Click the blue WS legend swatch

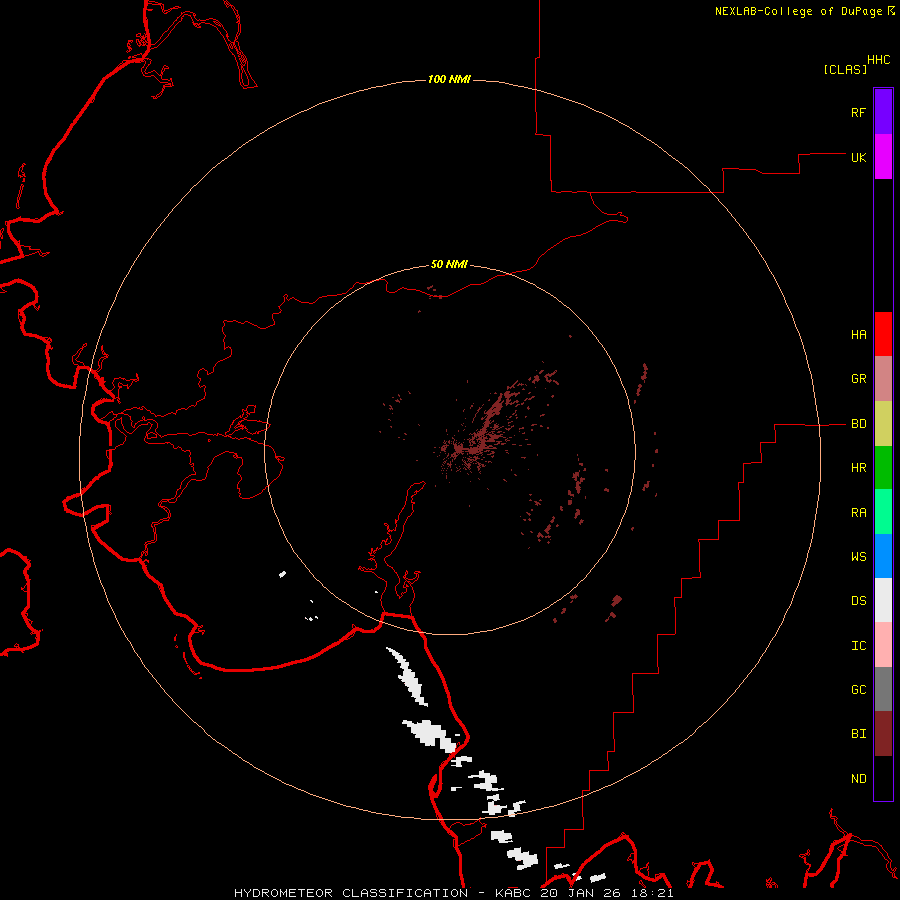click(883, 556)
